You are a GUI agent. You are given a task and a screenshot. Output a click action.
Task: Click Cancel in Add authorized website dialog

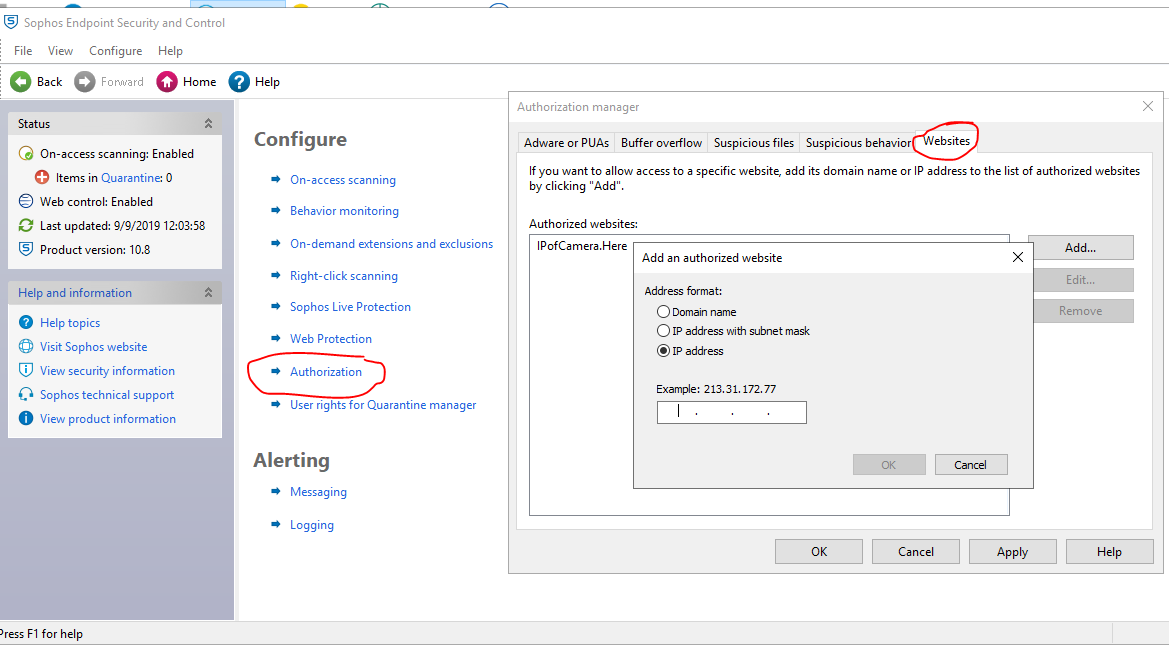[971, 465]
